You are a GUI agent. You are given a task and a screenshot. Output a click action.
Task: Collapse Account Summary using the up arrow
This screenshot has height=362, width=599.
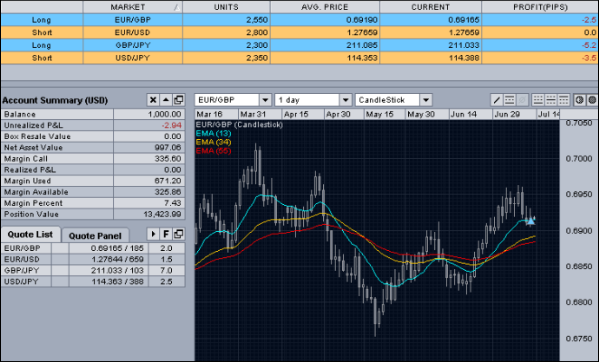coord(166,100)
